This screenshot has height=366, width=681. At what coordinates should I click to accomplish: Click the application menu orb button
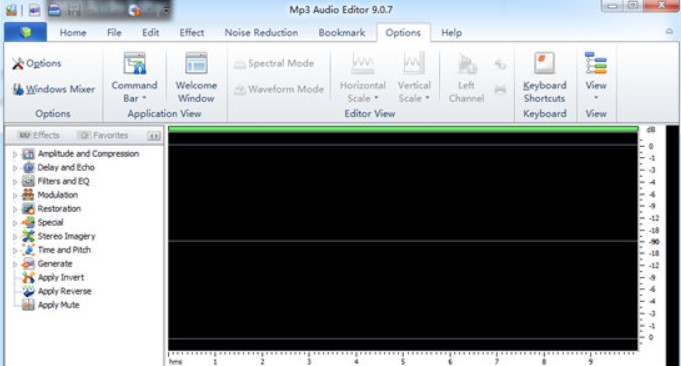pyautogui.click(x=26, y=33)
